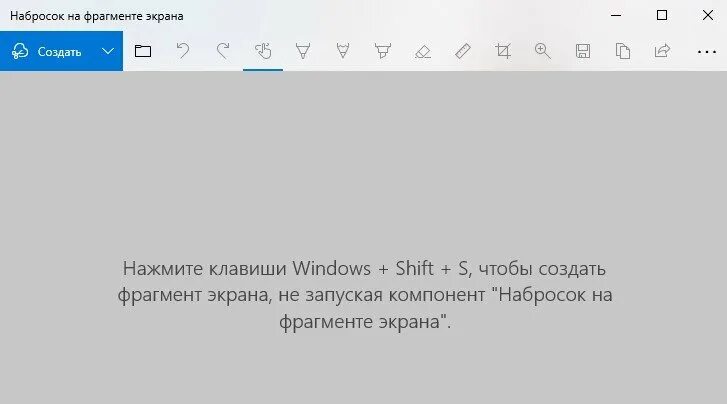This screenshot has width=727, height=404.
Task: Save the snip with floppy icon
Action: click(x=583, y=51)
